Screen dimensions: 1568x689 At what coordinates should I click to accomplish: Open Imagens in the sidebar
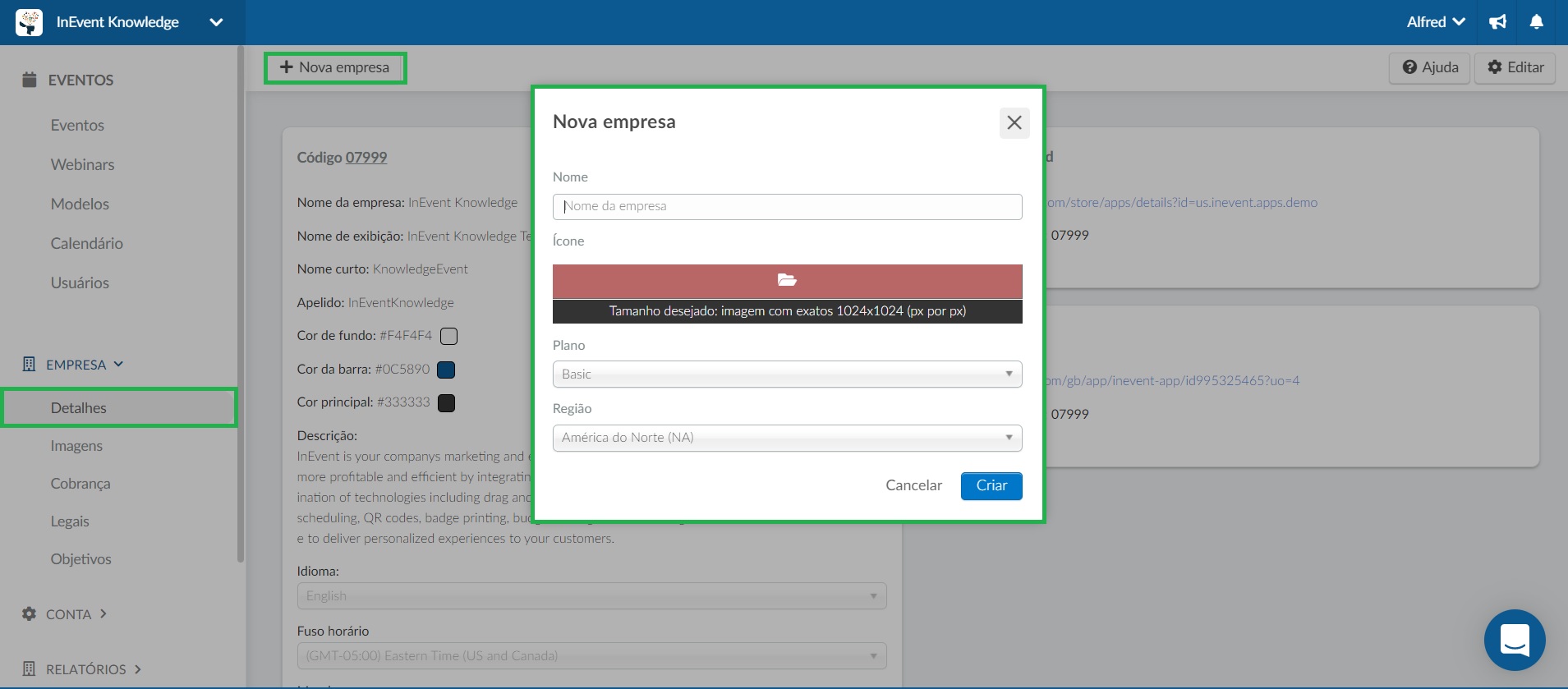tap(76, 446)
